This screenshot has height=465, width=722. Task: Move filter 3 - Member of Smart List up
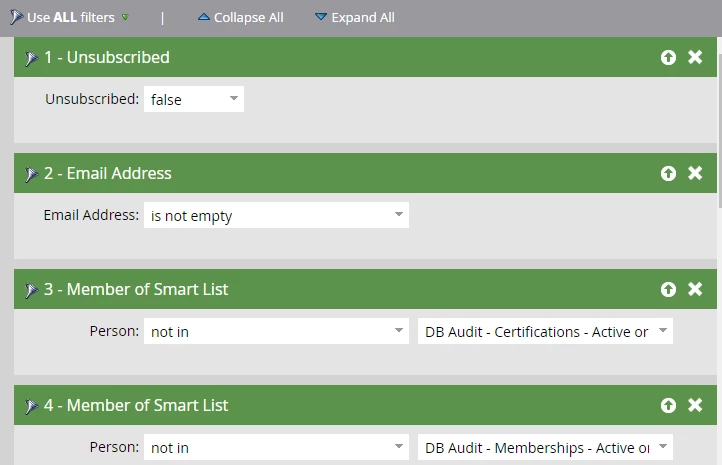[668, 290]
